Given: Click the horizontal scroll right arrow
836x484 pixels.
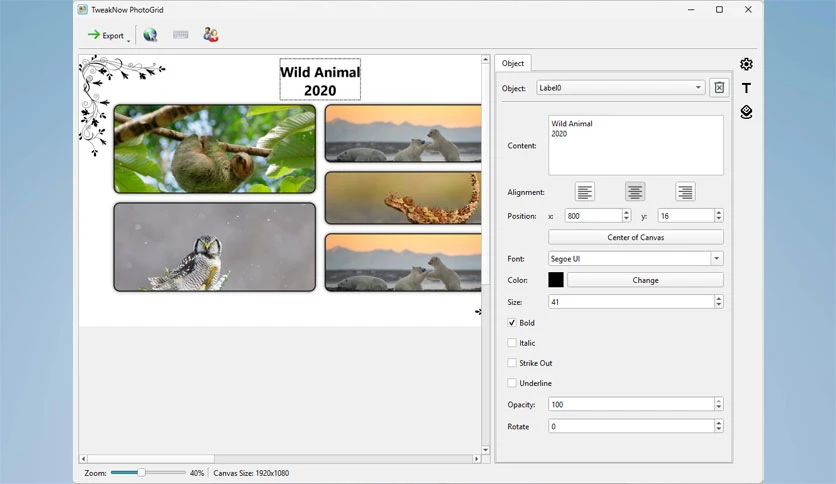Looking at the screenshot, I should coord(477,458).
